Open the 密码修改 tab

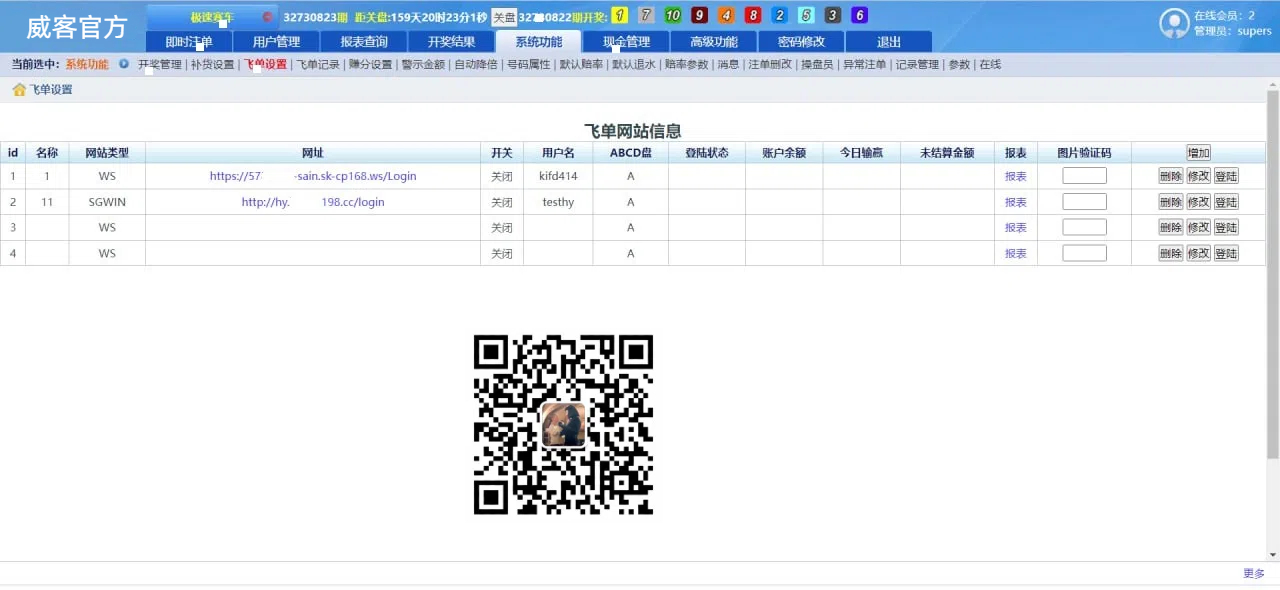pos(801,42)
